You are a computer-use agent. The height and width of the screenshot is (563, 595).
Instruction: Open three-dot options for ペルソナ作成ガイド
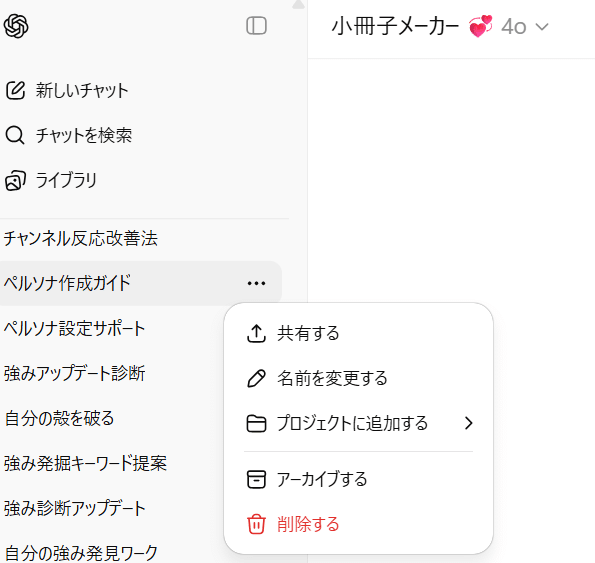pyautogui.click(x=257, y=283)
